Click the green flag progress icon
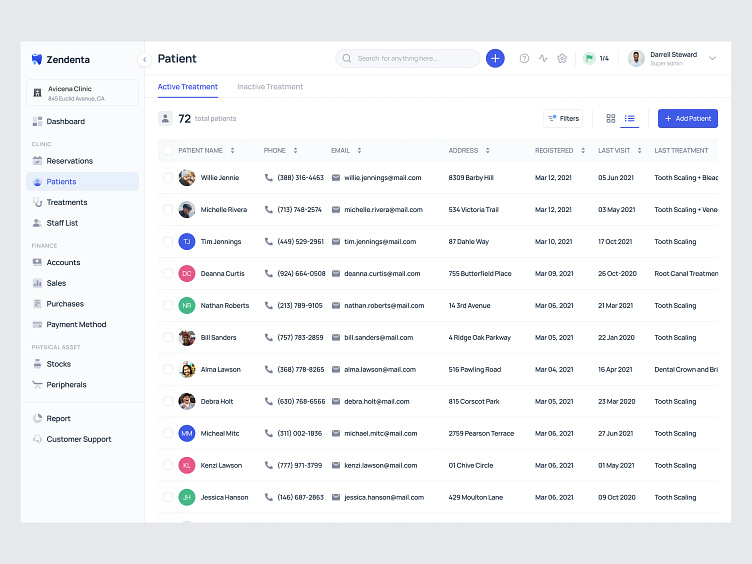The height and width of the screenshot is (564, 752). [x=589, y=59]
